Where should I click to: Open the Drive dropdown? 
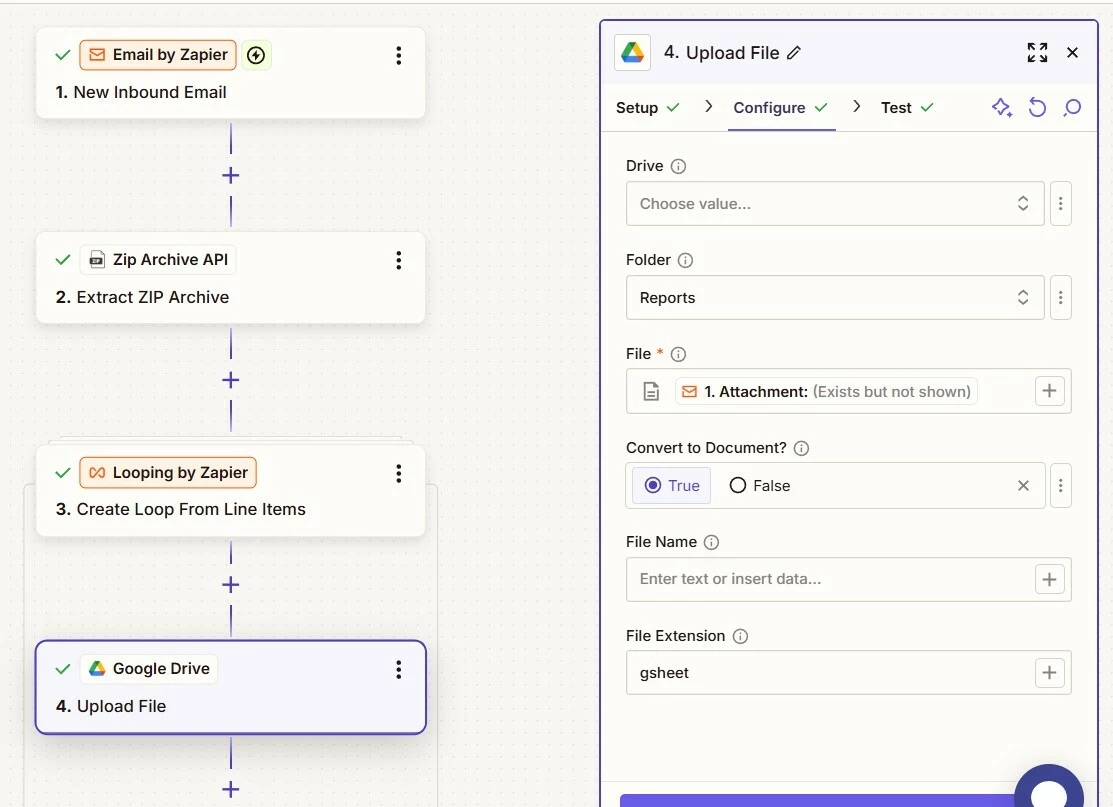coord(835,204)
